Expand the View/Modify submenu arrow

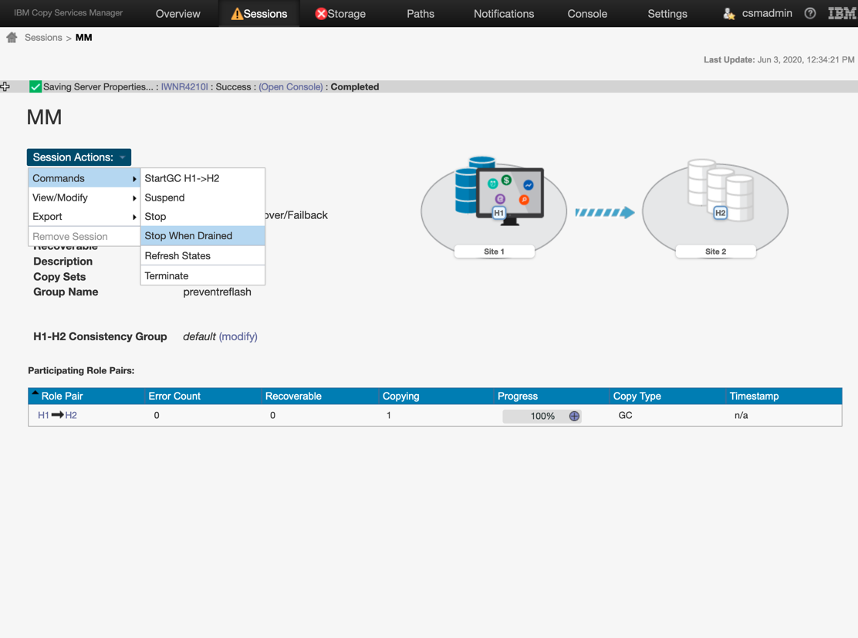click(134, 198)
